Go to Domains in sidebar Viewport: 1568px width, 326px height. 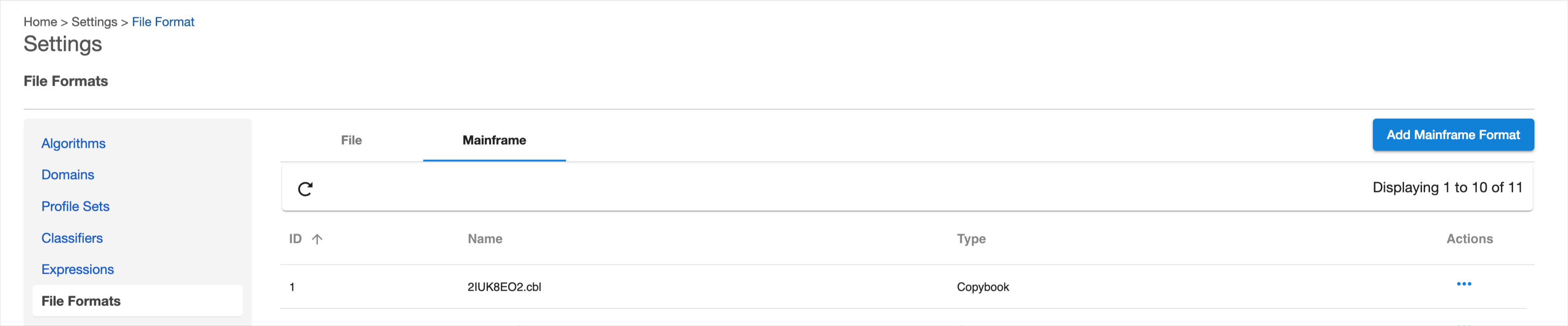[67, 175]
